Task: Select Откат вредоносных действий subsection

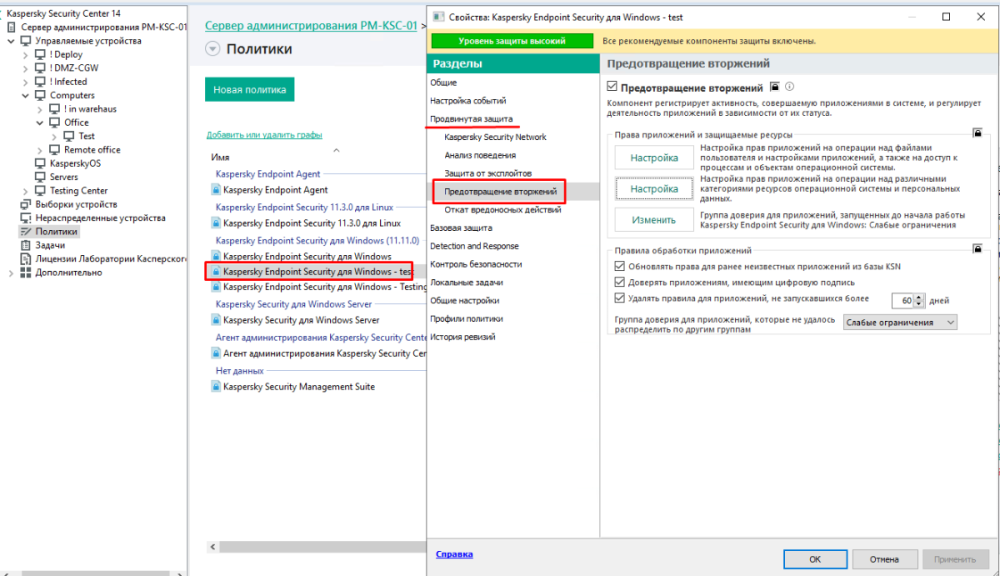Action: [x=503, y=209]
